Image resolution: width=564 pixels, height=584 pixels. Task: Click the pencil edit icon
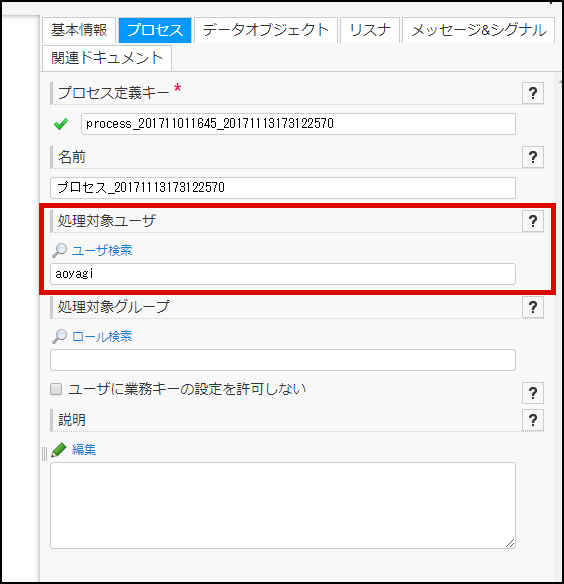[59, 450]
